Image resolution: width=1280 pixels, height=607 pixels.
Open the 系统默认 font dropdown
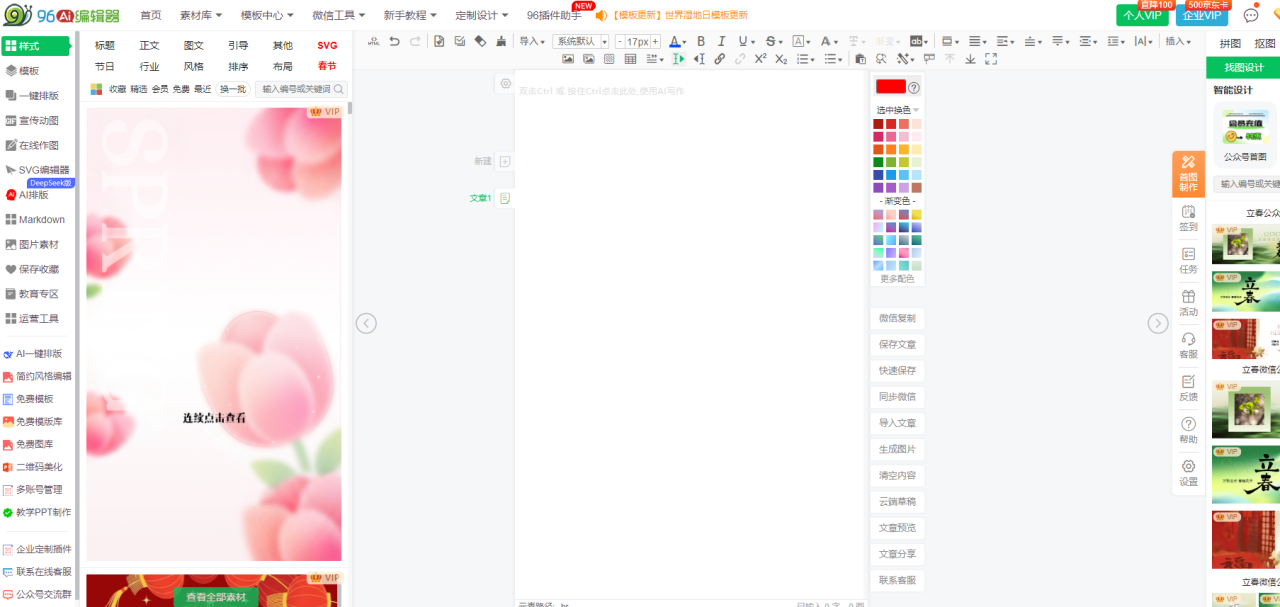click(581, 41)
